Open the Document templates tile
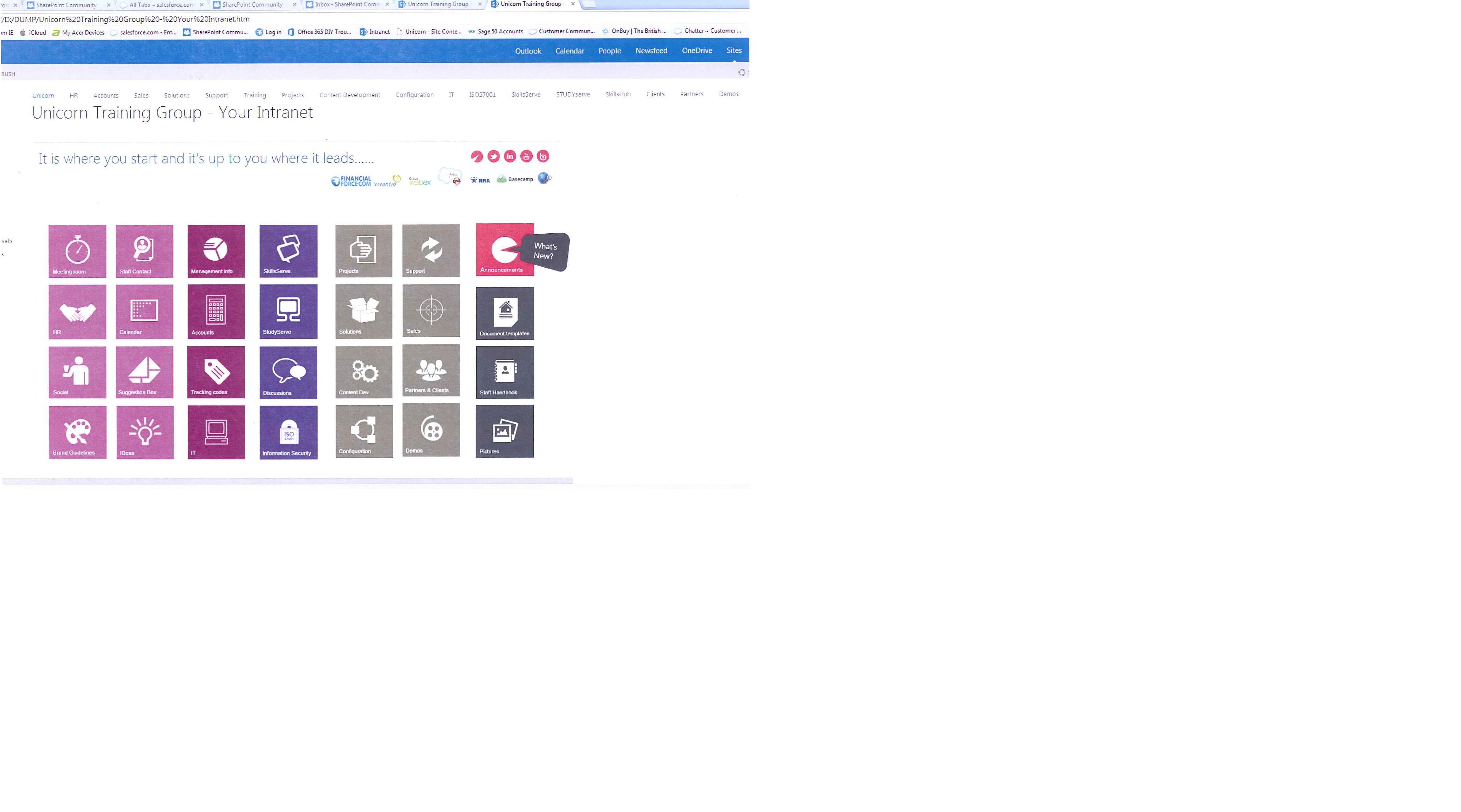Image resolution: width=1461 pixels, height=812 pixels. [x=505, y=314]
